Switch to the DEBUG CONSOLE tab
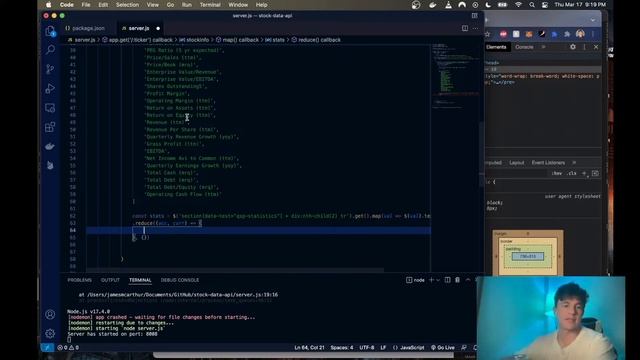The image size is (640, 360). point(180,280)
